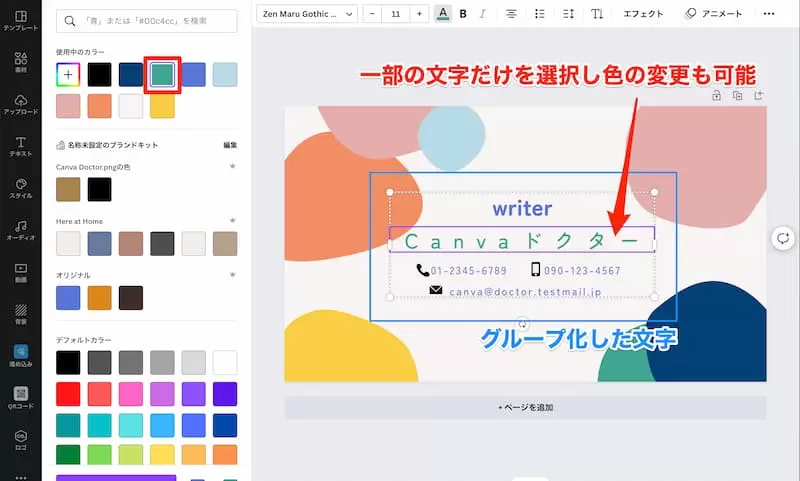
Task: Toggle the star for the オリジナル palette
Action: pyautogui.click(x=233, y=274)
